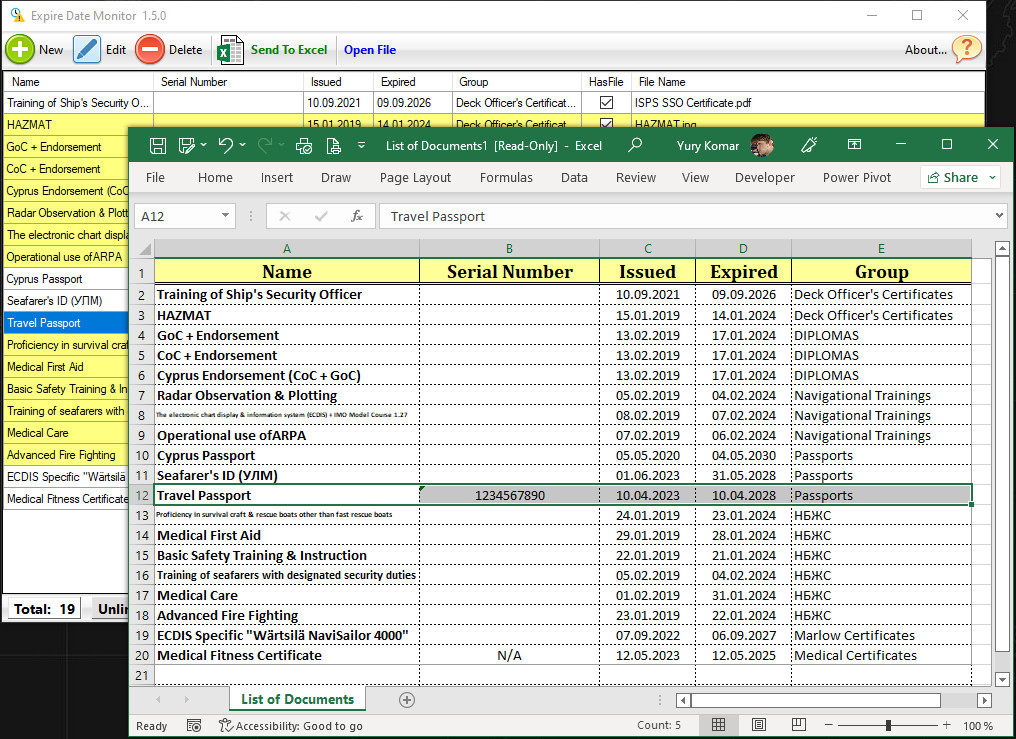This screenshot has width=1016, height=739.
Task: Click the Send To Excel icon
Action: pos(230,50)
